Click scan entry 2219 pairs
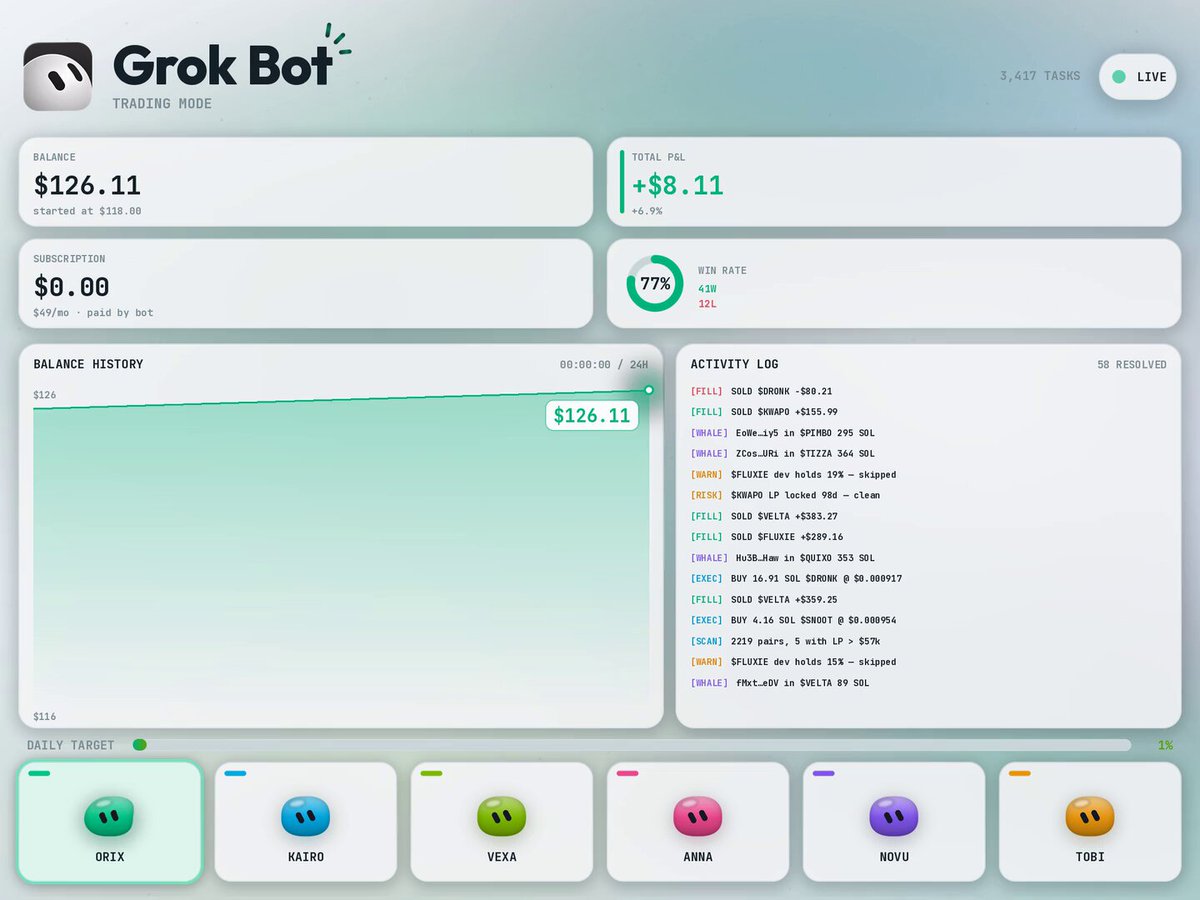The width and height of the screenshot is (1200, 900). [x=785, y=641]
